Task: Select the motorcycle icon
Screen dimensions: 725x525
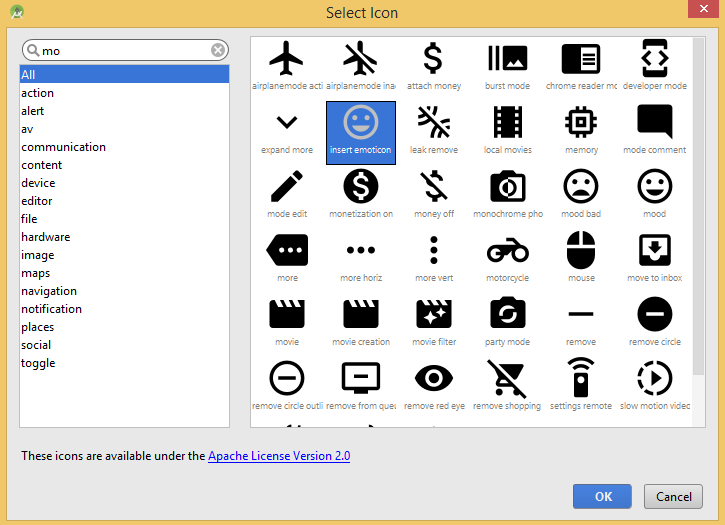Action: click(508, 250)
